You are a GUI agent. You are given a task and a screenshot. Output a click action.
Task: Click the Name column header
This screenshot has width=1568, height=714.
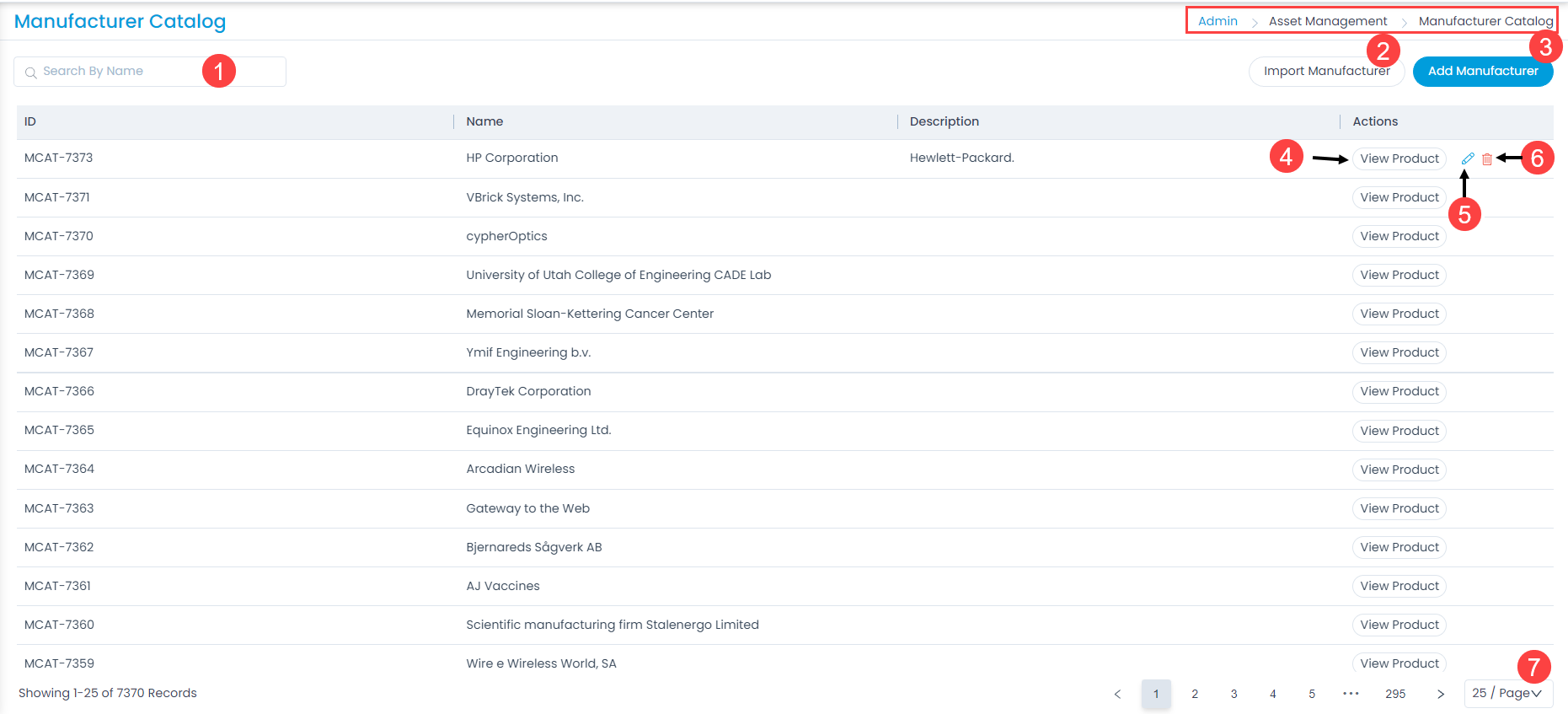click(x=484, y=121)
